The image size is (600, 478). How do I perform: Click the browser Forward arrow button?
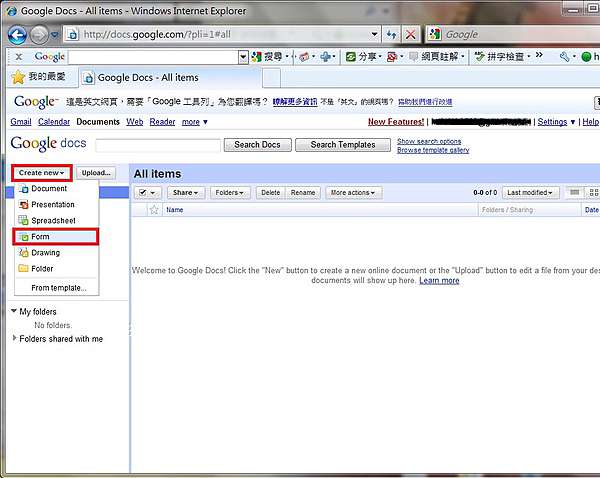[x=39, y=35]
